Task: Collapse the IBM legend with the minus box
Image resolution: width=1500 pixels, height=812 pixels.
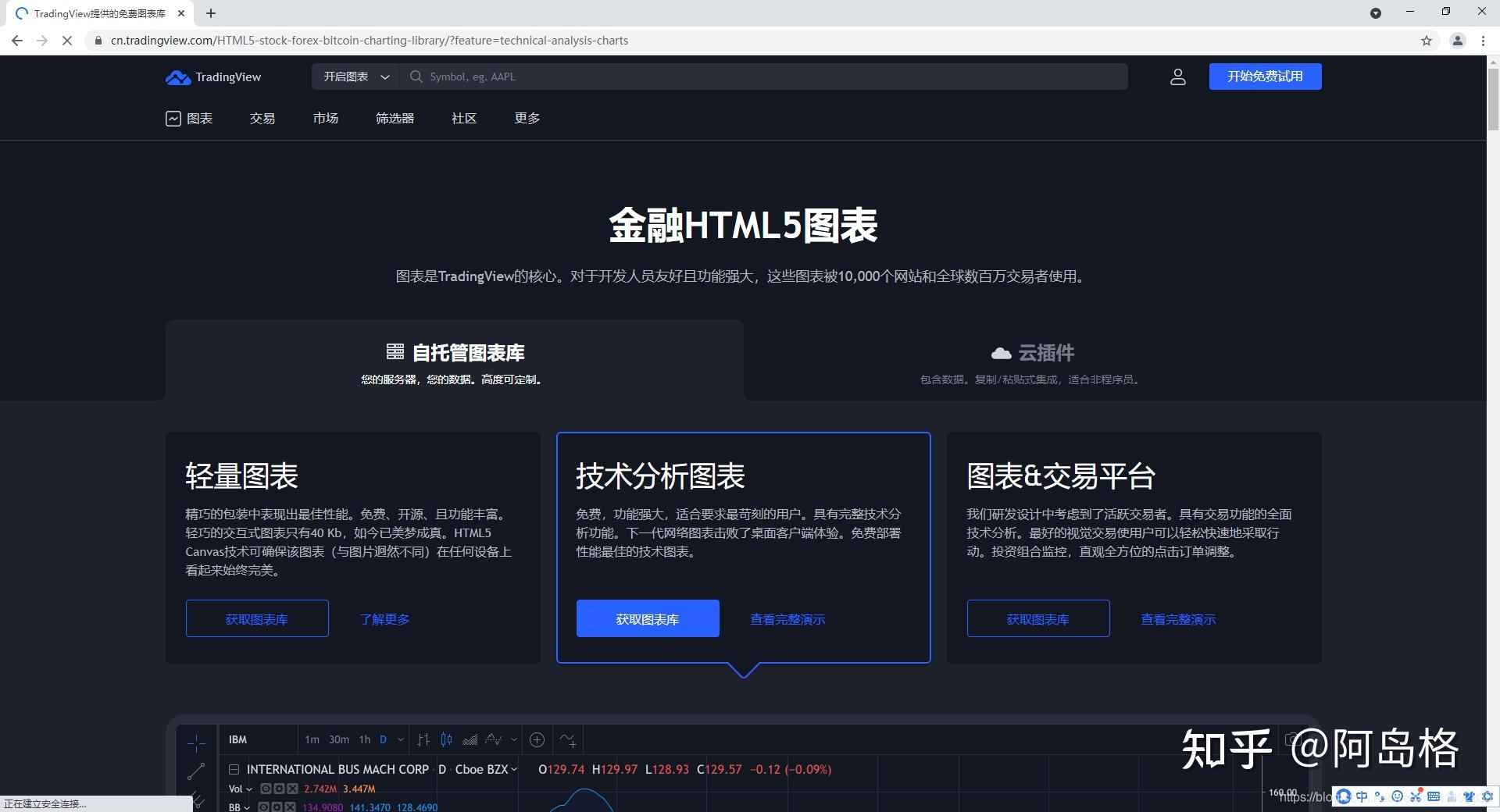Action: (234, 770)
